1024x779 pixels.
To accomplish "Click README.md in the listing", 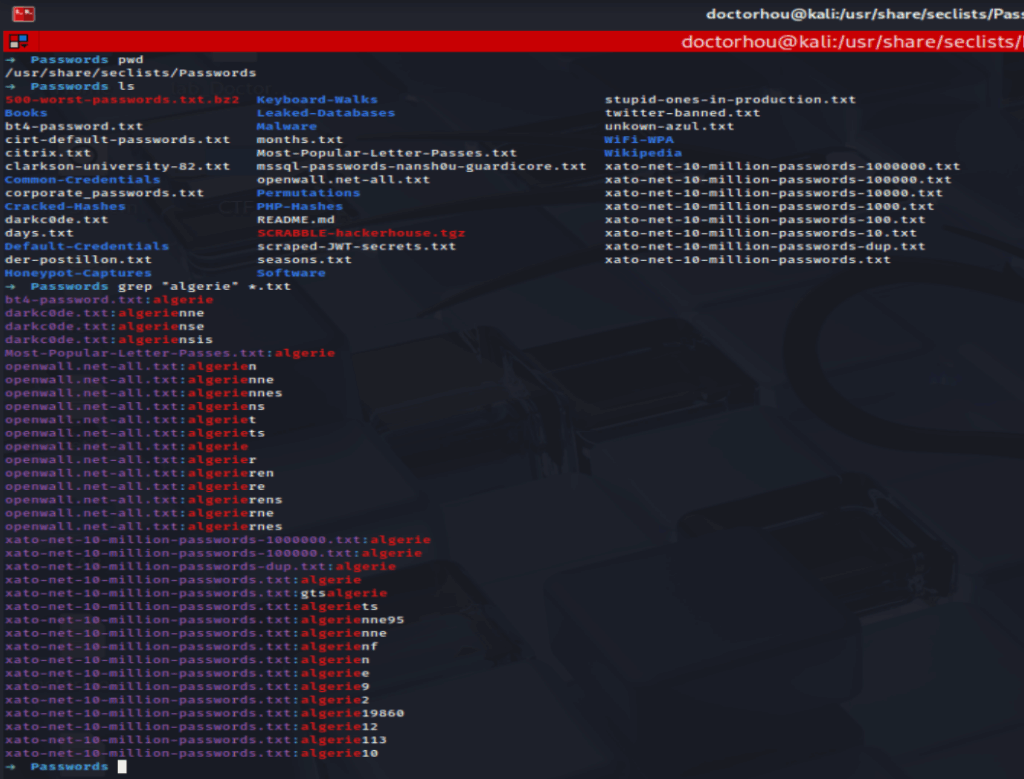I will pos(296,219).
